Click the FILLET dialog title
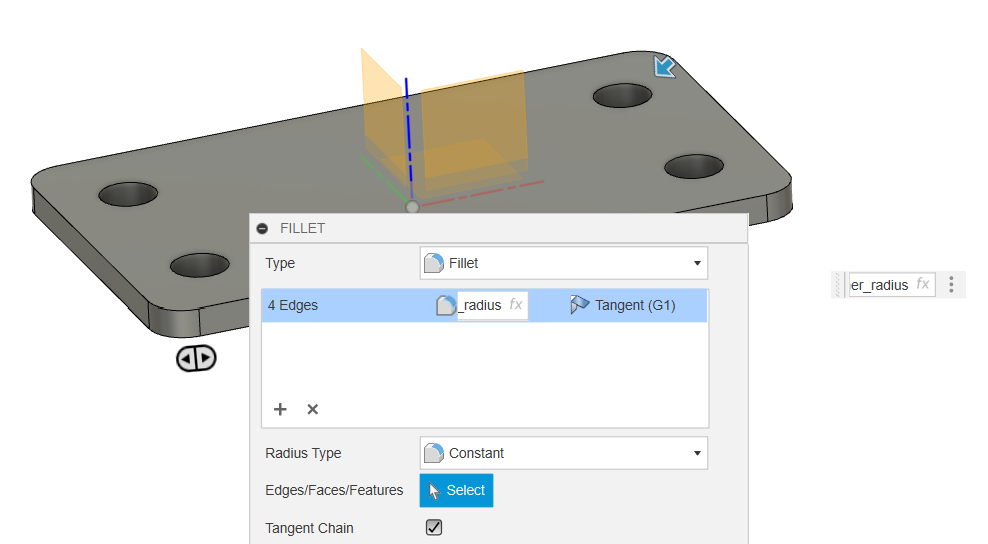The image size is (988, 544). tap(302, 228)
